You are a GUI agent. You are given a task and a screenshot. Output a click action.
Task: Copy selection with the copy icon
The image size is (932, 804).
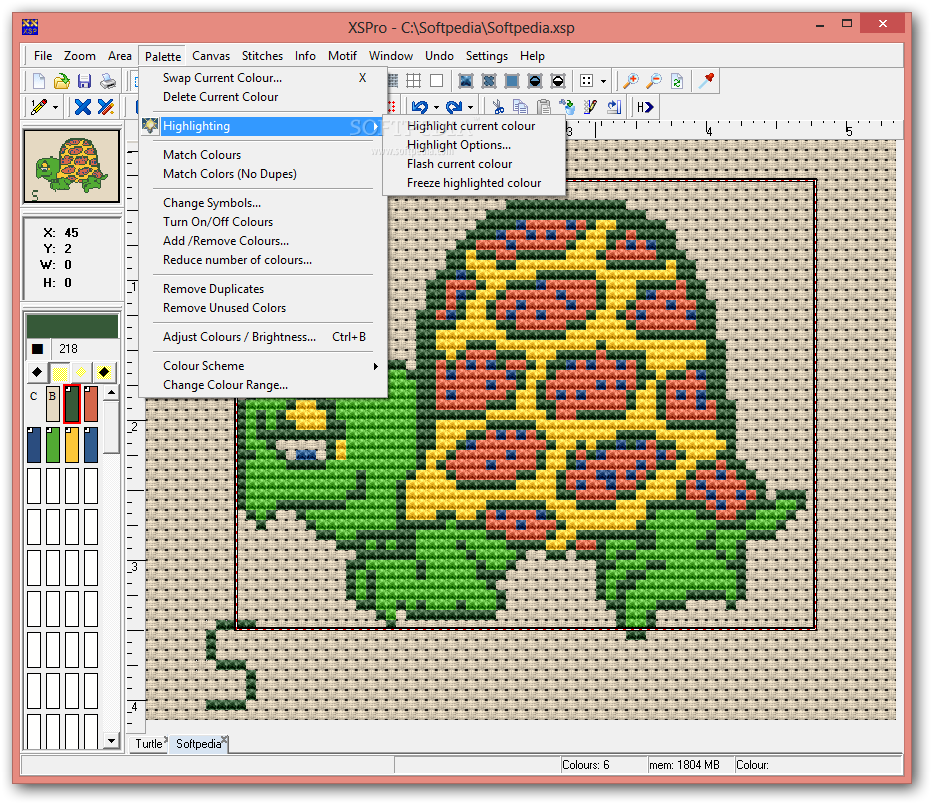[521, 107]
